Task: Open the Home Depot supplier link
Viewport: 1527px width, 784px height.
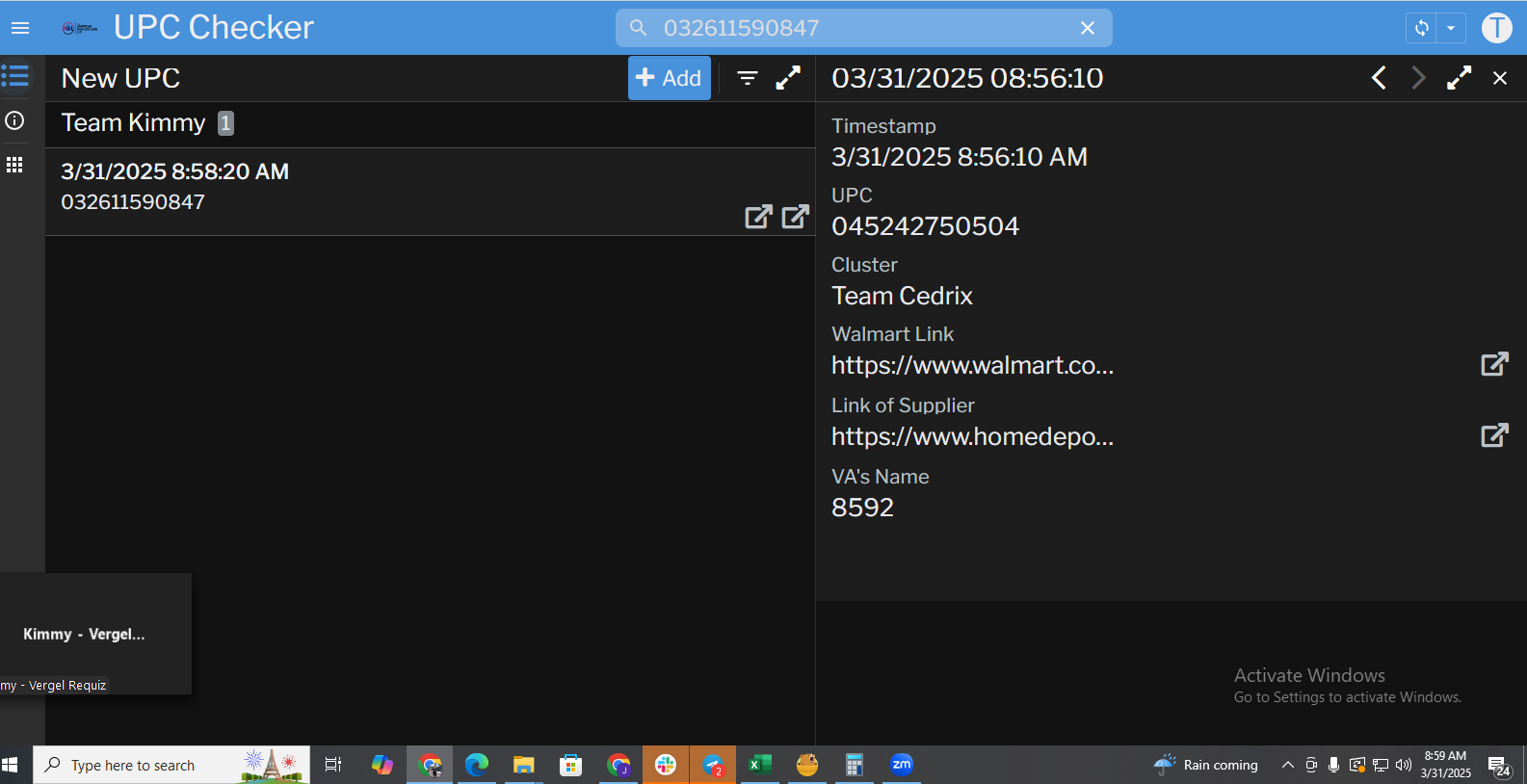Action: pos(1493,435)
